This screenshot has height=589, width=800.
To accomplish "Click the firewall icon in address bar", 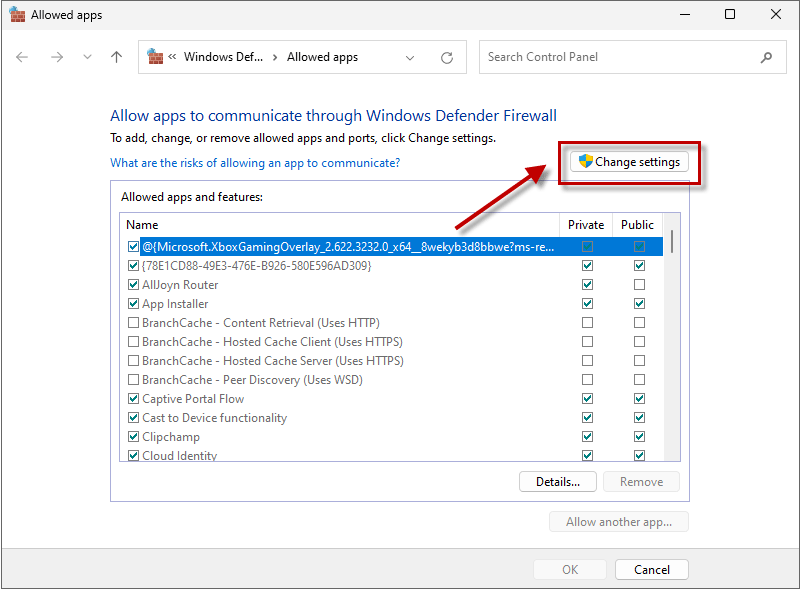I will (x=155, y=57).
